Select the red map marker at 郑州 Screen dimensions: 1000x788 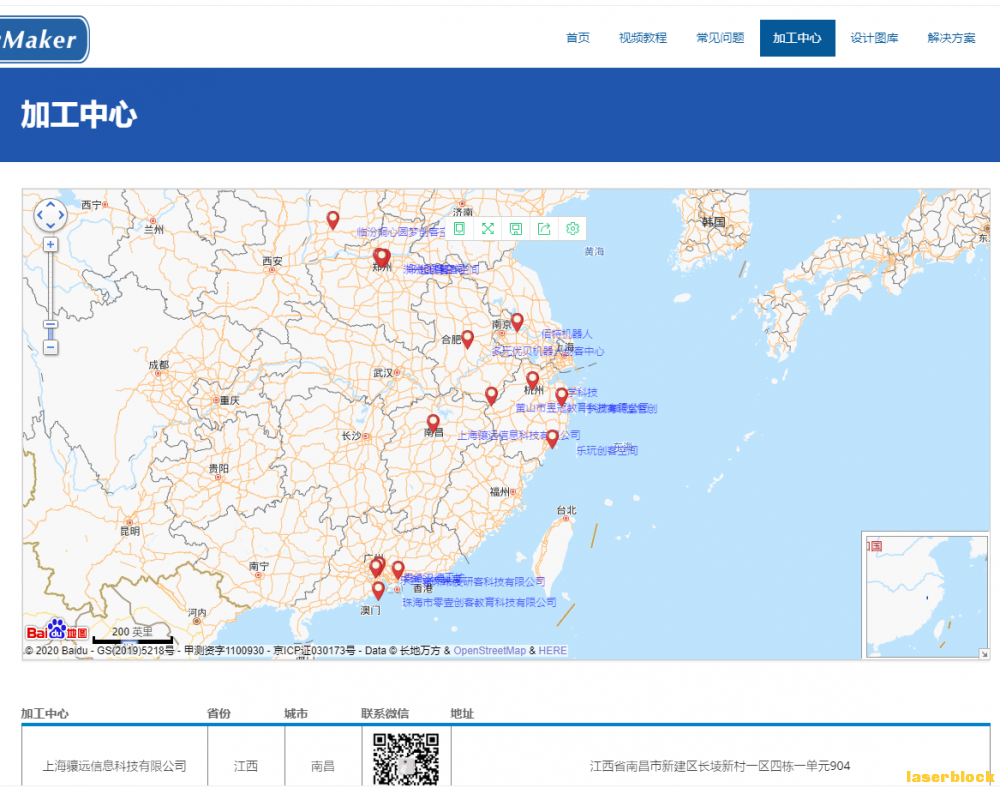point(381,258)
